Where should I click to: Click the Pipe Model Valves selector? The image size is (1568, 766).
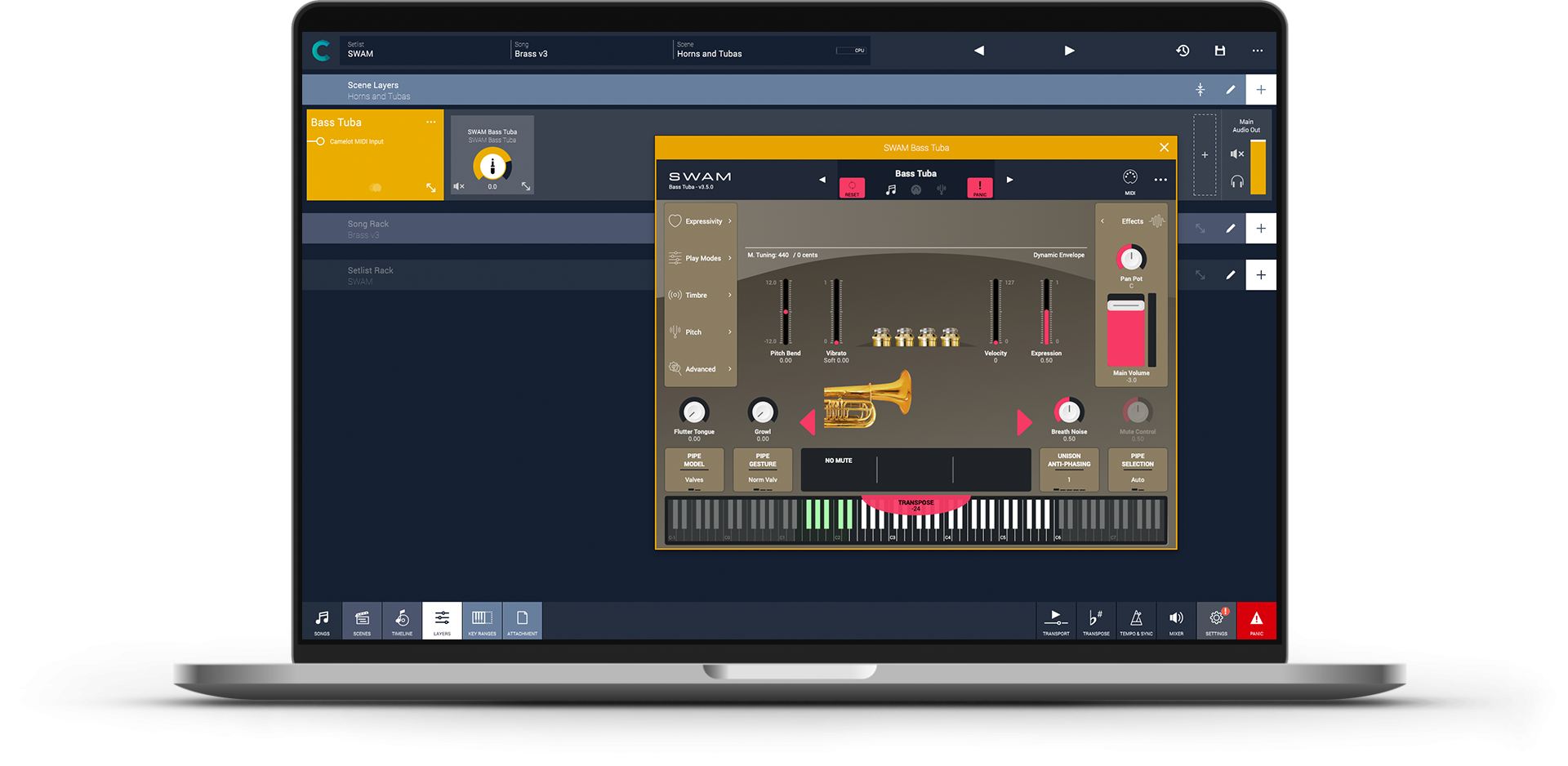click(694, 470)
